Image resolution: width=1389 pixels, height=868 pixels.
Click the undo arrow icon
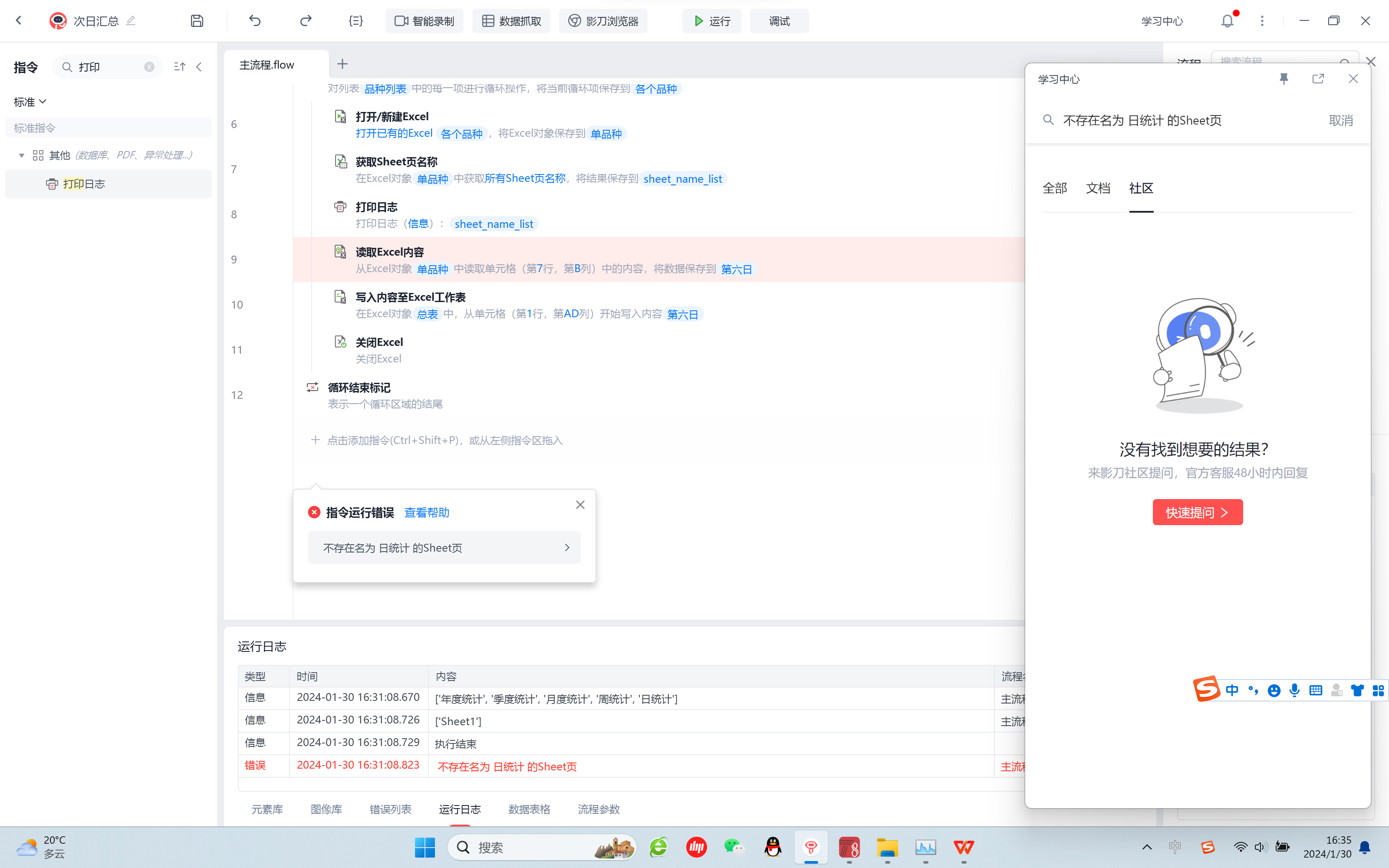(x=255, y=21)
